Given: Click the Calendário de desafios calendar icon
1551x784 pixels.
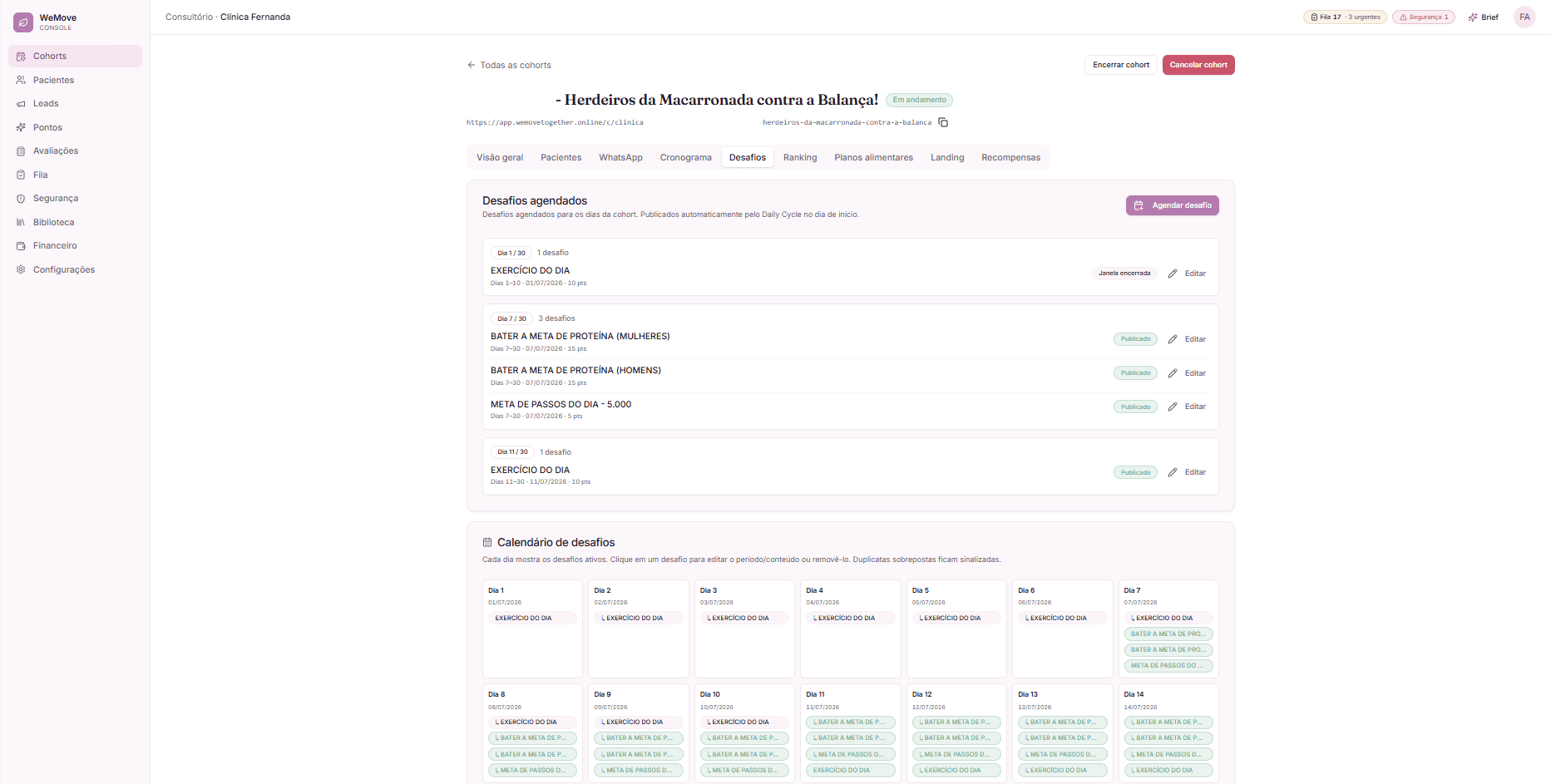Looking at the screenshot, I should (x=487, y=542).
